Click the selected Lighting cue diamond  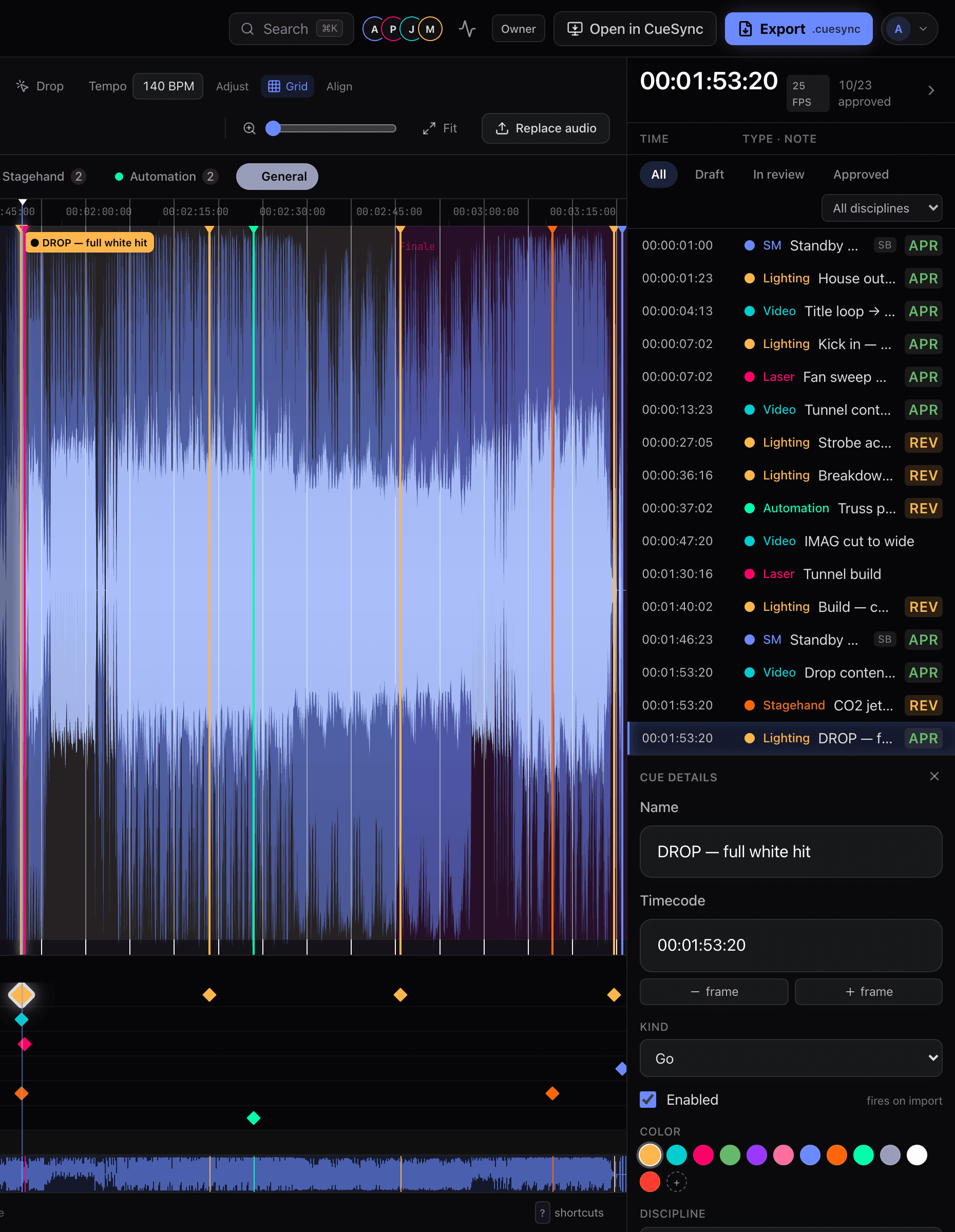click(22, 994)
